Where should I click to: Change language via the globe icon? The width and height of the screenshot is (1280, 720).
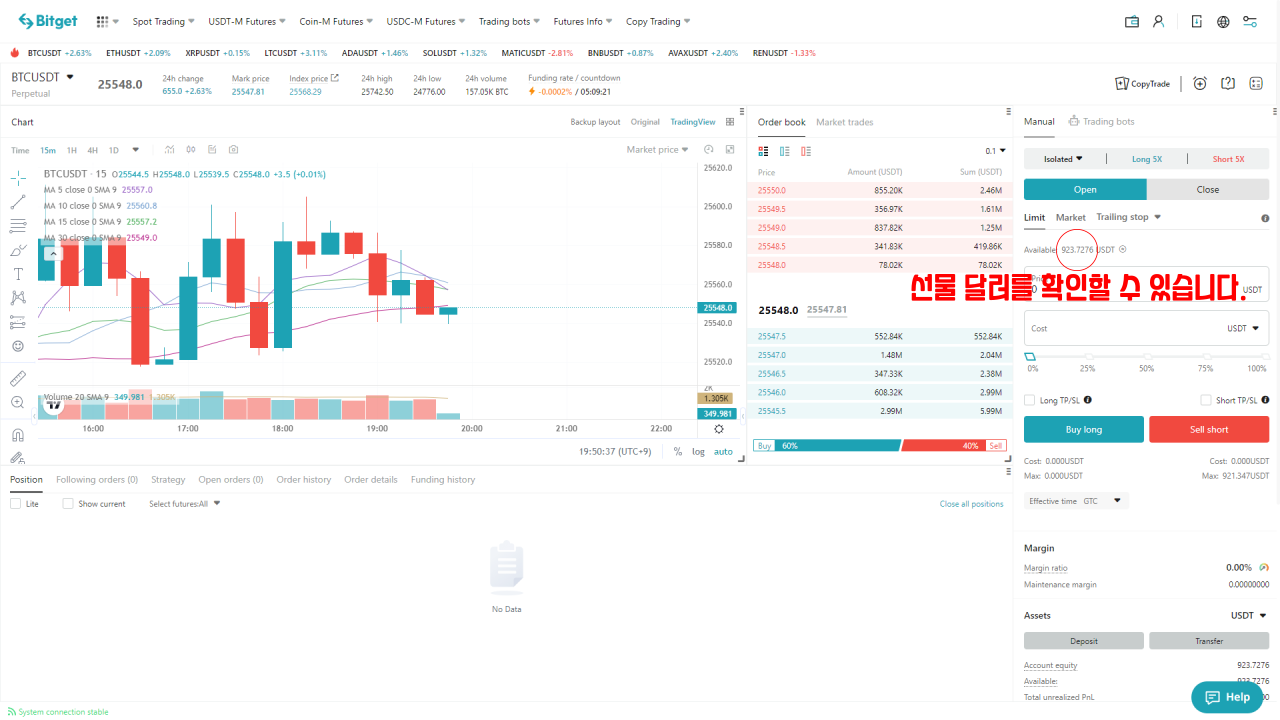1223,21
